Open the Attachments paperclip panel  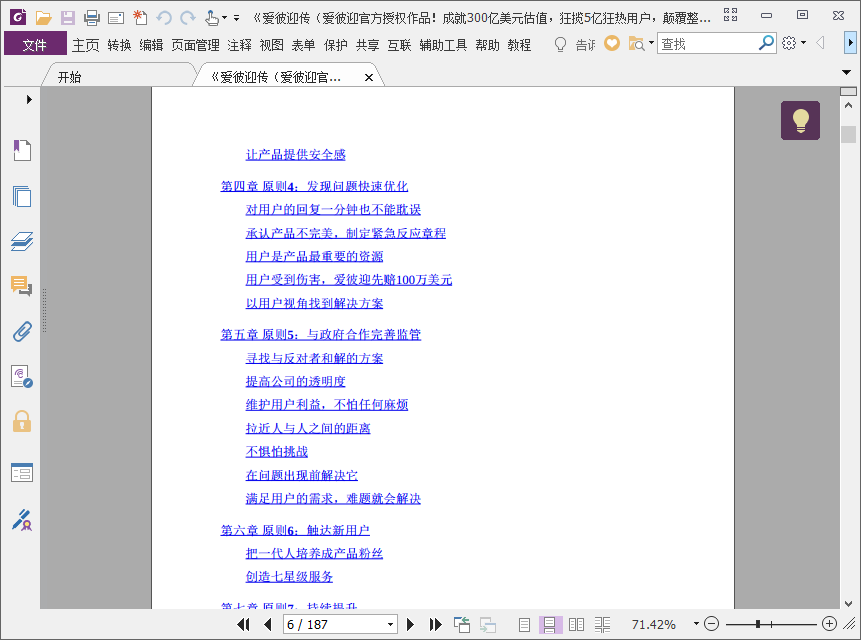pos(22,332)
